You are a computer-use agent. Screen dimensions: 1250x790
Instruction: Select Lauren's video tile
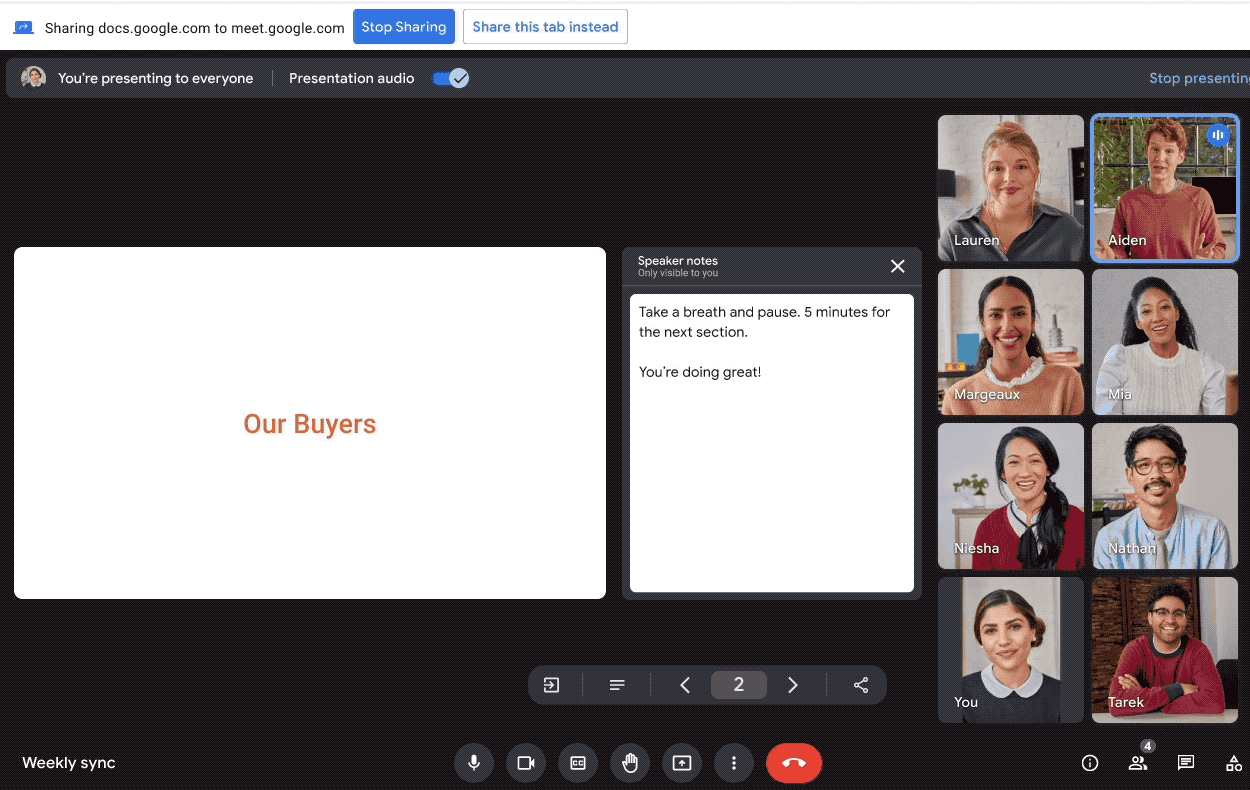pos(1011,188)
